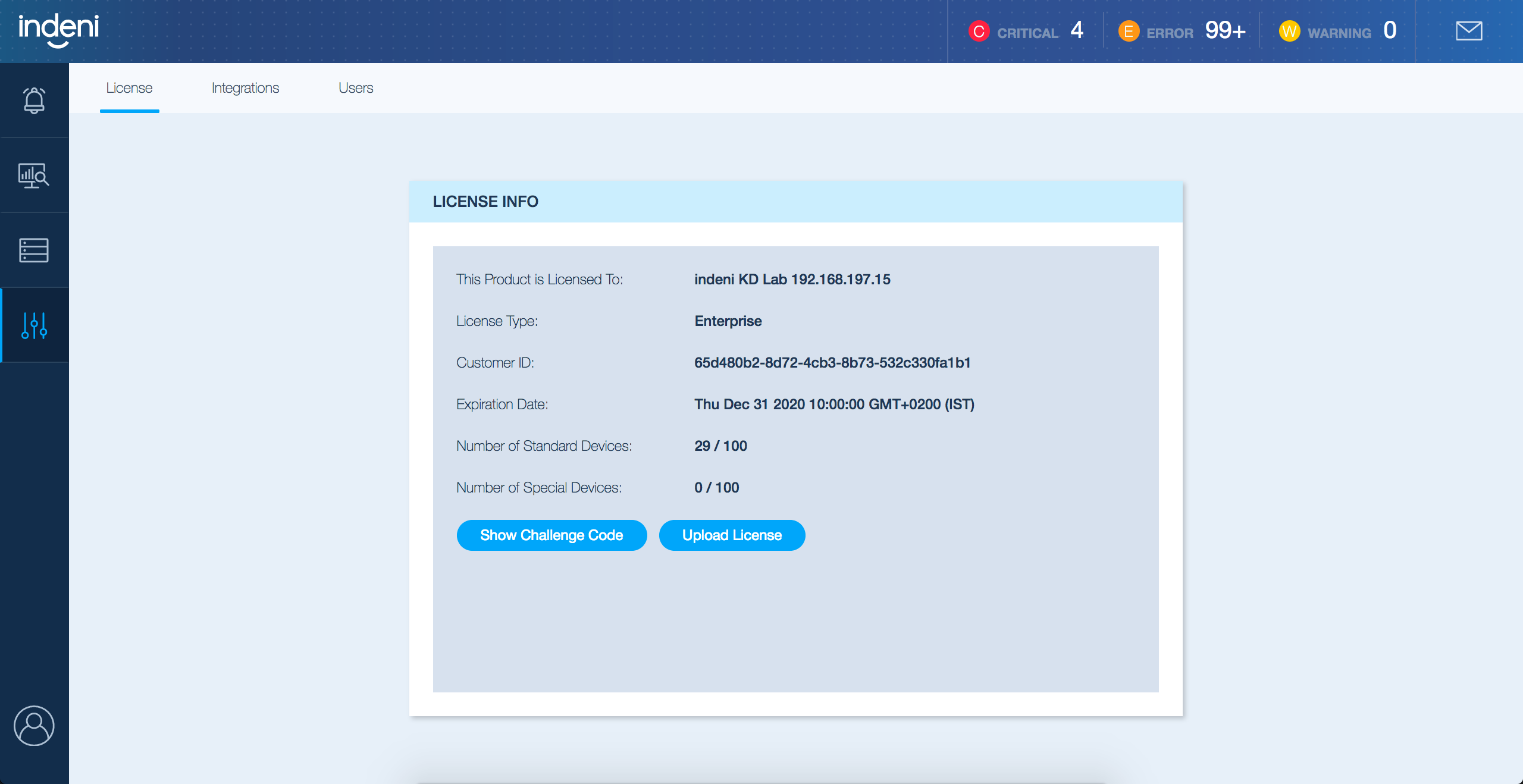Open the mail envelope icon
The height and width of the screenshot is (784, 1523).
[x=1469, y=31]
